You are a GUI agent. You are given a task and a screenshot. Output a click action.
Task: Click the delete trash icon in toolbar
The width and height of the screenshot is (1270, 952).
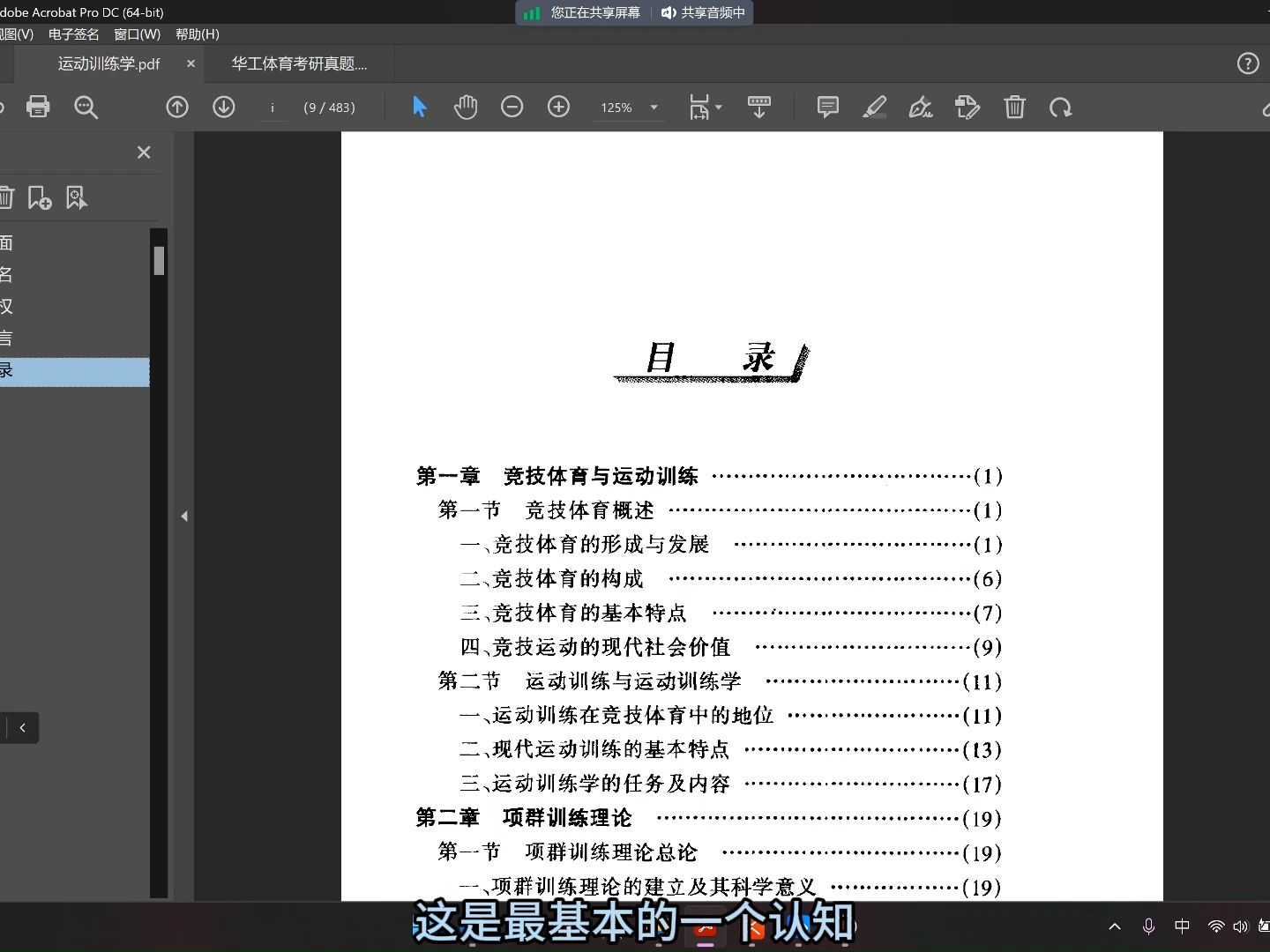coord(1014,108)
